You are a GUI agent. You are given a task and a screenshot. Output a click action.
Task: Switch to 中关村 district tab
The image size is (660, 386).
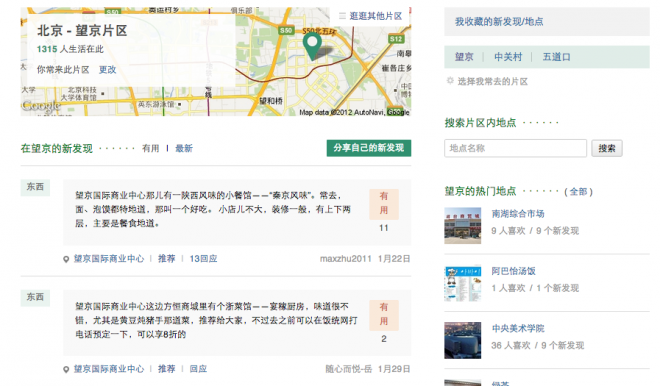[508, 57]
